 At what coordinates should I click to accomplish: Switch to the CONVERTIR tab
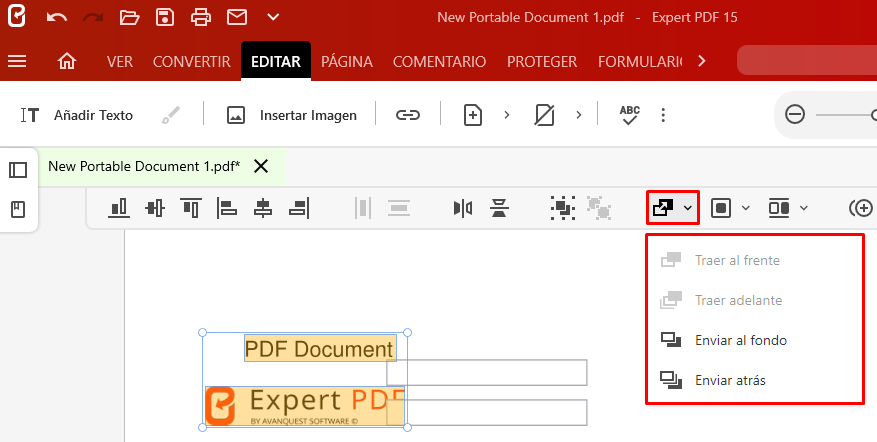click(191, 62)
